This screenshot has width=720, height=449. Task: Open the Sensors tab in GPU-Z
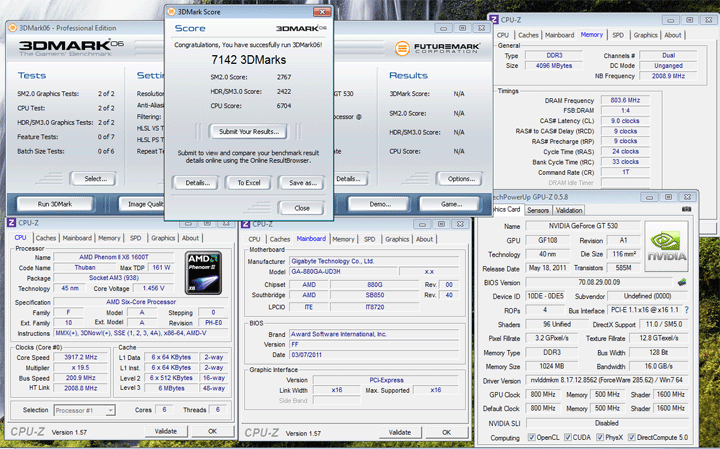point(537,211)
